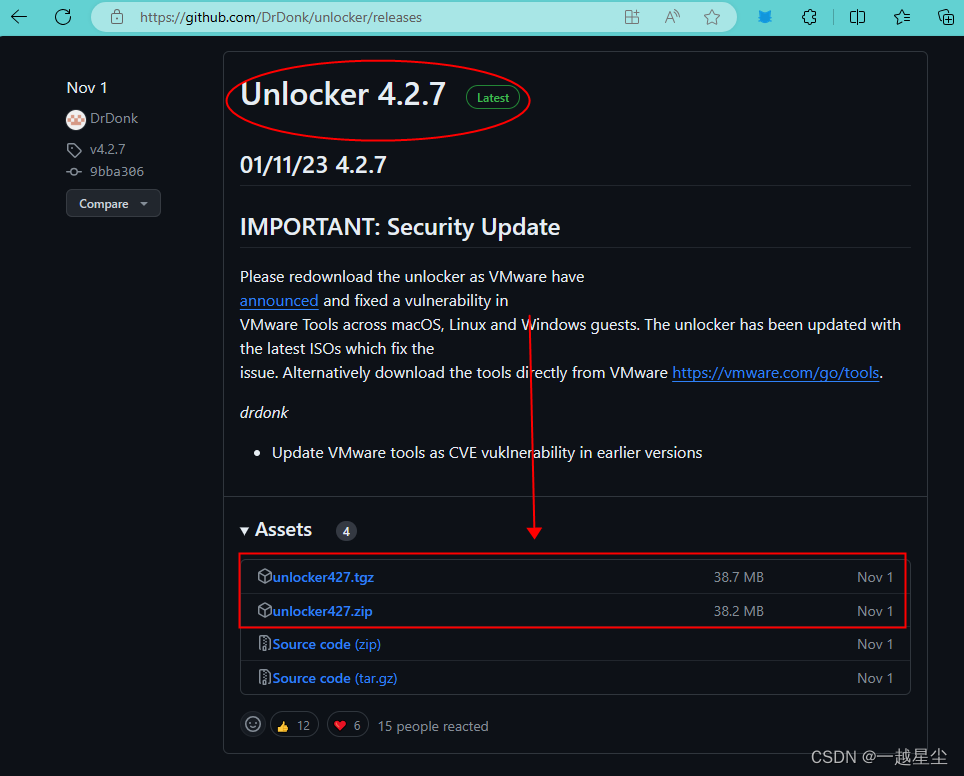Image resolution: width=964 pixels, height=776 pixels.
Task: Click the Assets count badge showing 4
Action: click(x=346, y=531)
